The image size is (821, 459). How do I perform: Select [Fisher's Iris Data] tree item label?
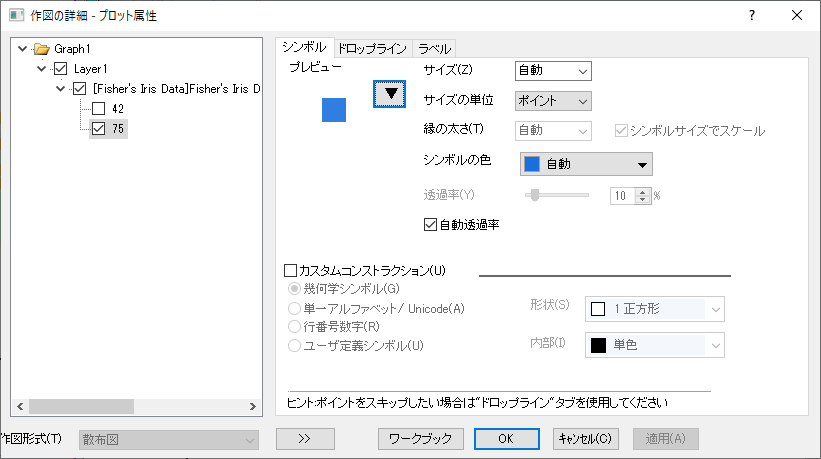(176, 88)
